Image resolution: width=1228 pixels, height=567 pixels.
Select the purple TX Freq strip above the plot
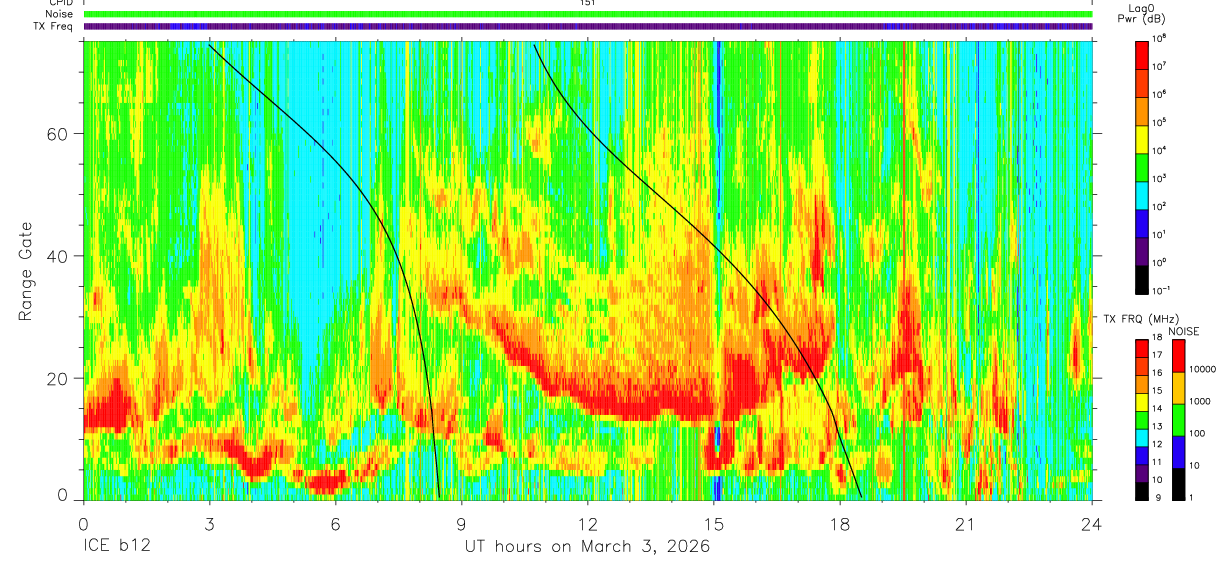(588, 26)
